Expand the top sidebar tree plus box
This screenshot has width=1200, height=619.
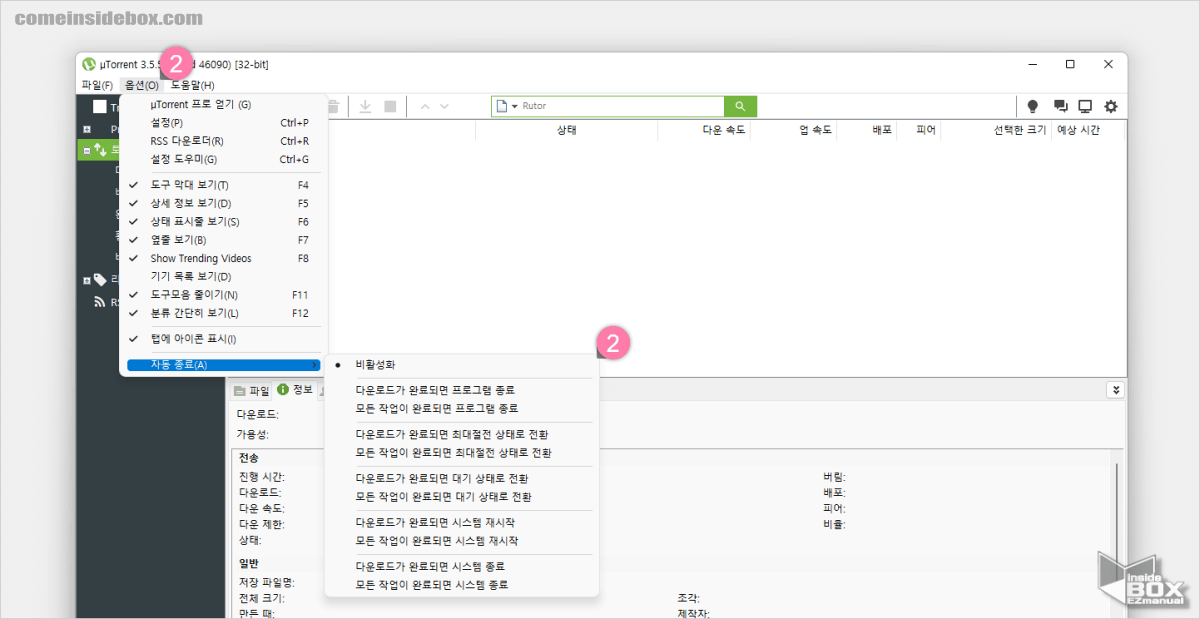(x=87, y=129)
